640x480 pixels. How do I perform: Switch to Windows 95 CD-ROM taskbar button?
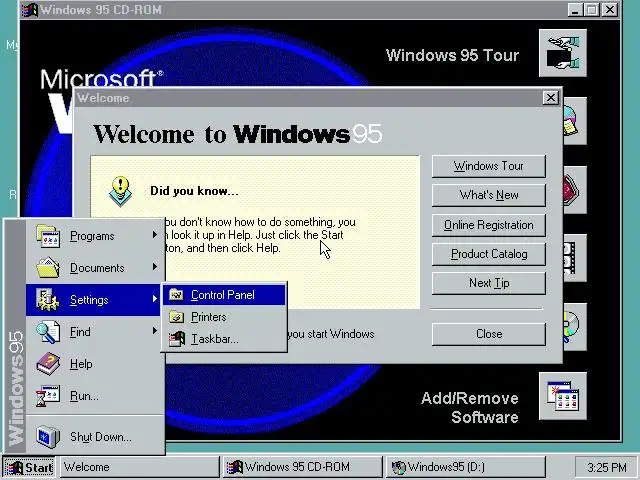(x=302, y=467)
